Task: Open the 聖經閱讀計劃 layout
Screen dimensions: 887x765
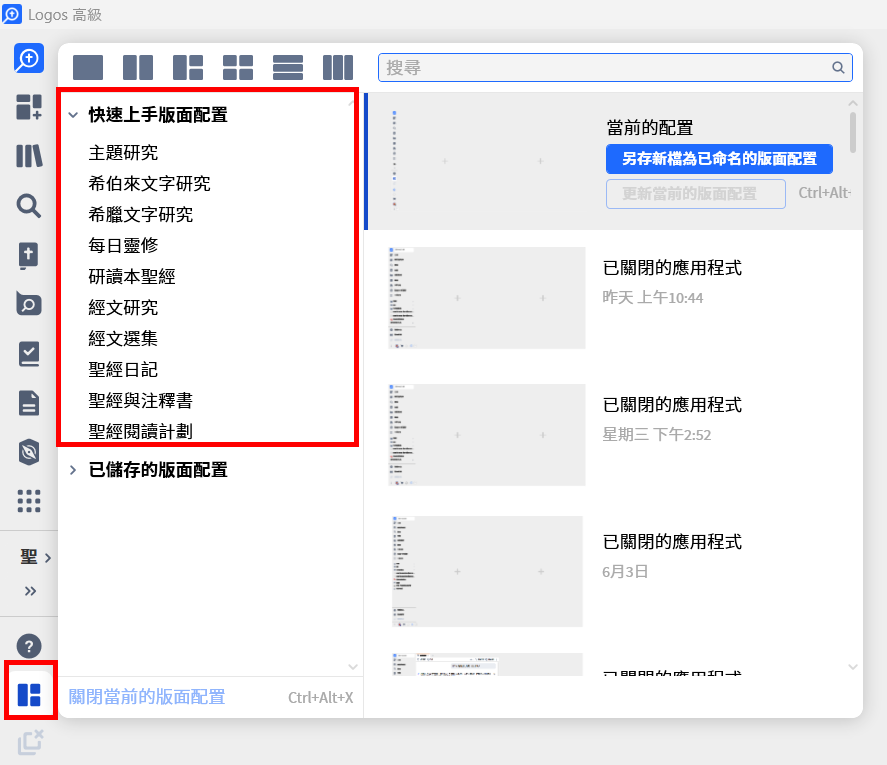Action: click(141, 431)
